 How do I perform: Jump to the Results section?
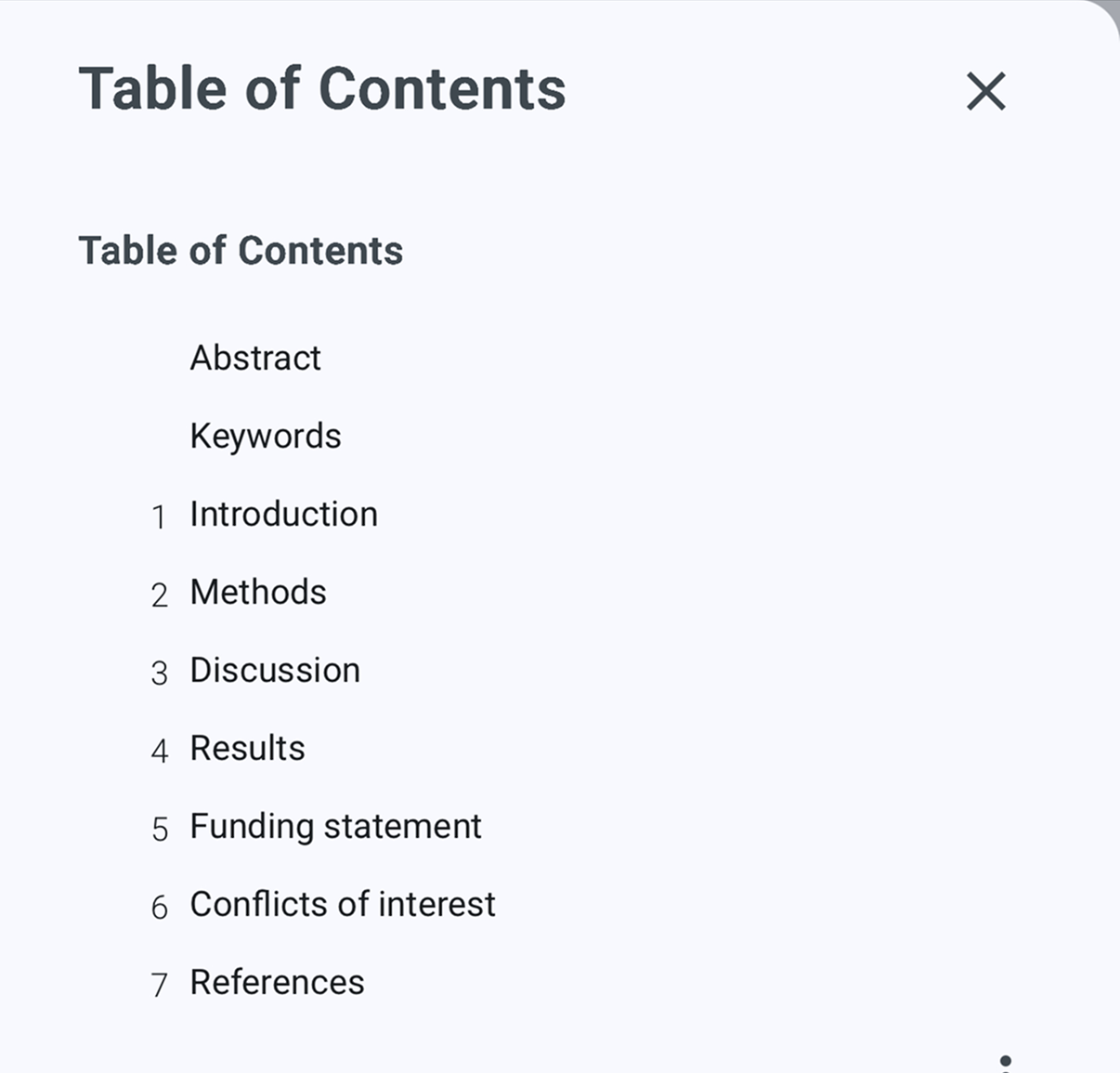(x=247, y=748)
